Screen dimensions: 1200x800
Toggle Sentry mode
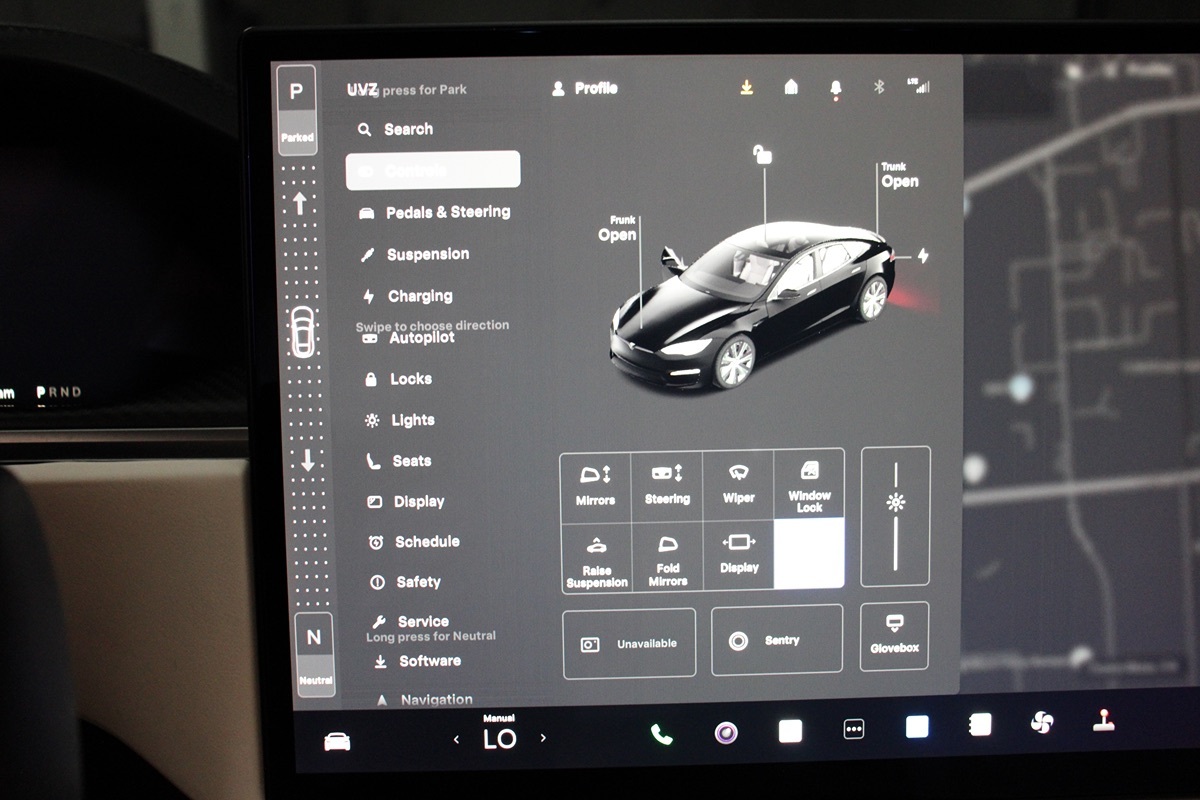coord(776,641)
